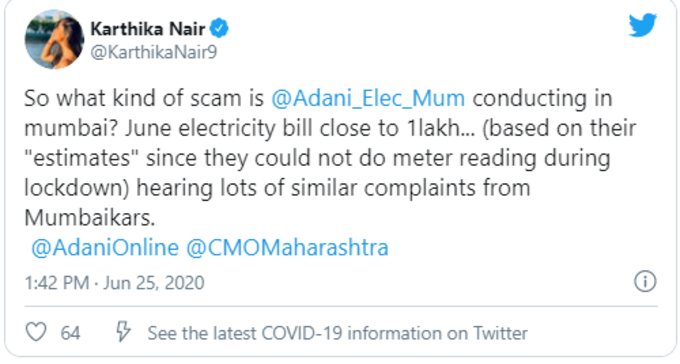The image size is (680, 364).
Task: Like the tweet with the heart icon
Action: (36, 332)
